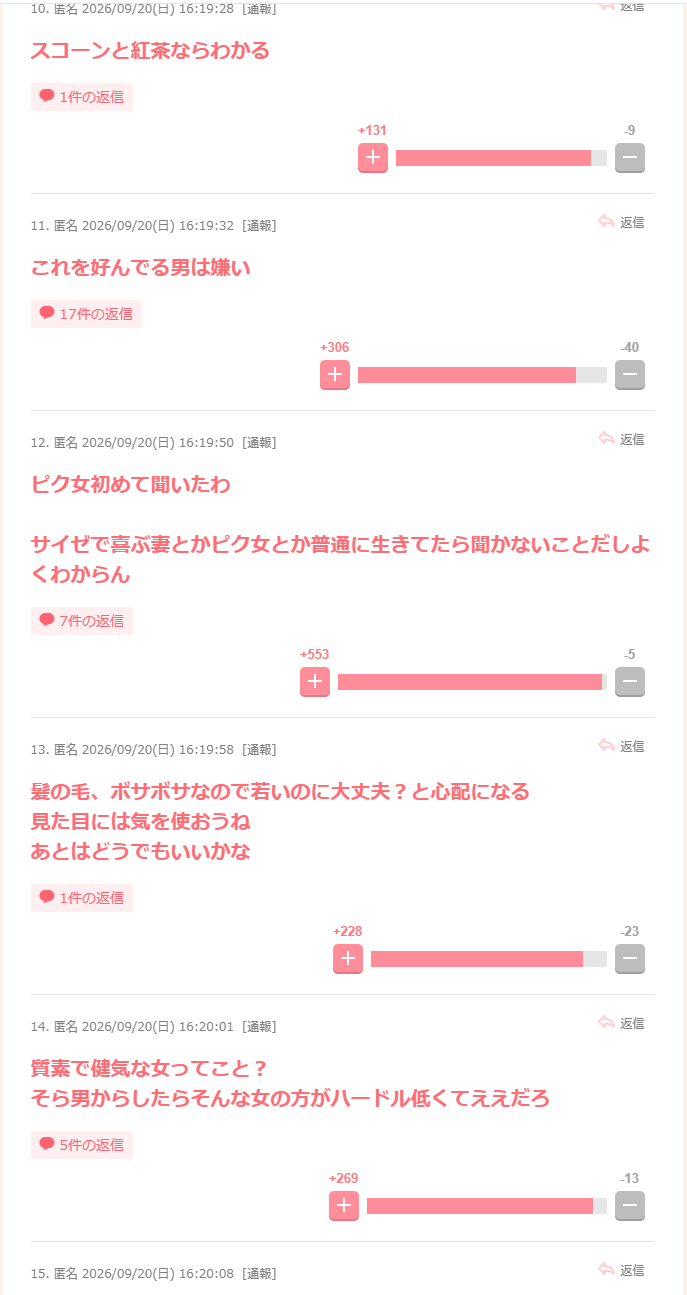Downvote comment 11 with minus button
The width and height of the screenshot is (687, 1295).
point(630,375)
